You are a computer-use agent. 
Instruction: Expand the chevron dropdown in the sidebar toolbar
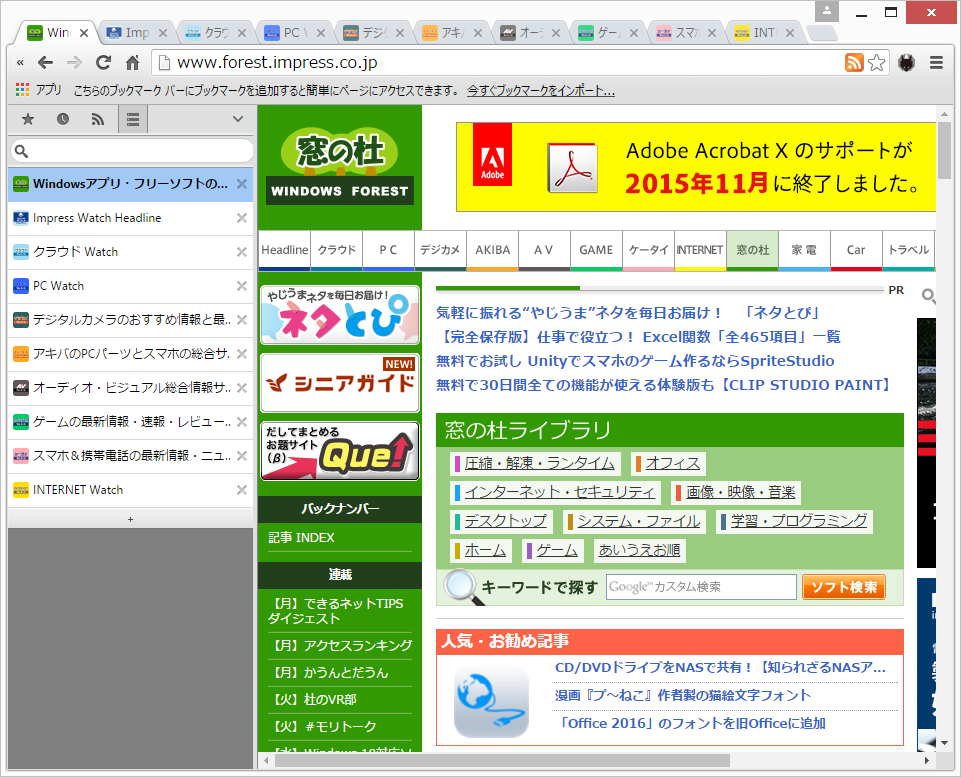[x=236, y=118]
